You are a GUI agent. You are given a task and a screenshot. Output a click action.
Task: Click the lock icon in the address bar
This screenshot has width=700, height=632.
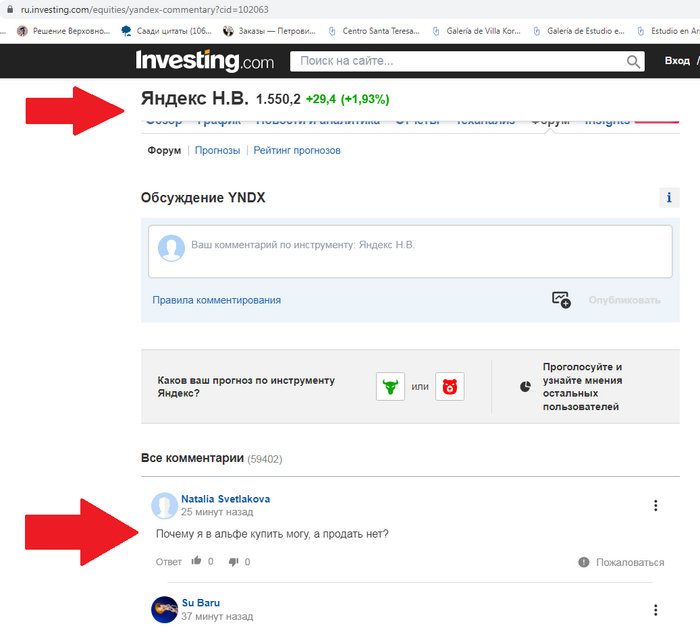10,9
